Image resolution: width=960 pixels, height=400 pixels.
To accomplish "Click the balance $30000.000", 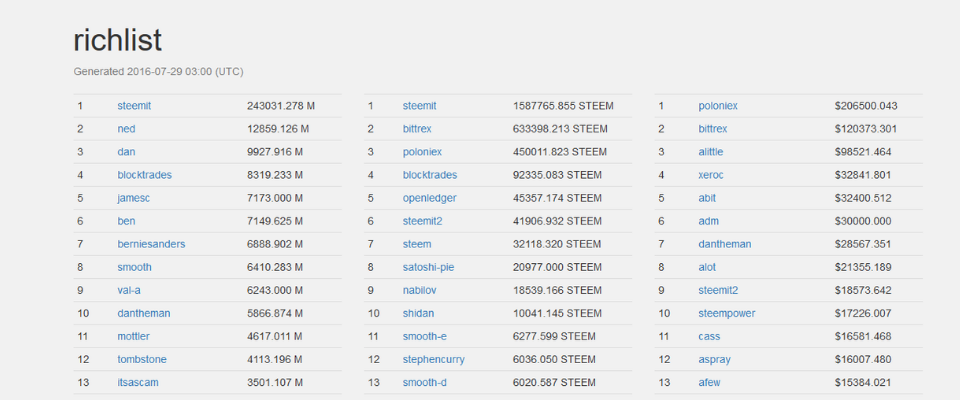I will (x=863, y=221).
